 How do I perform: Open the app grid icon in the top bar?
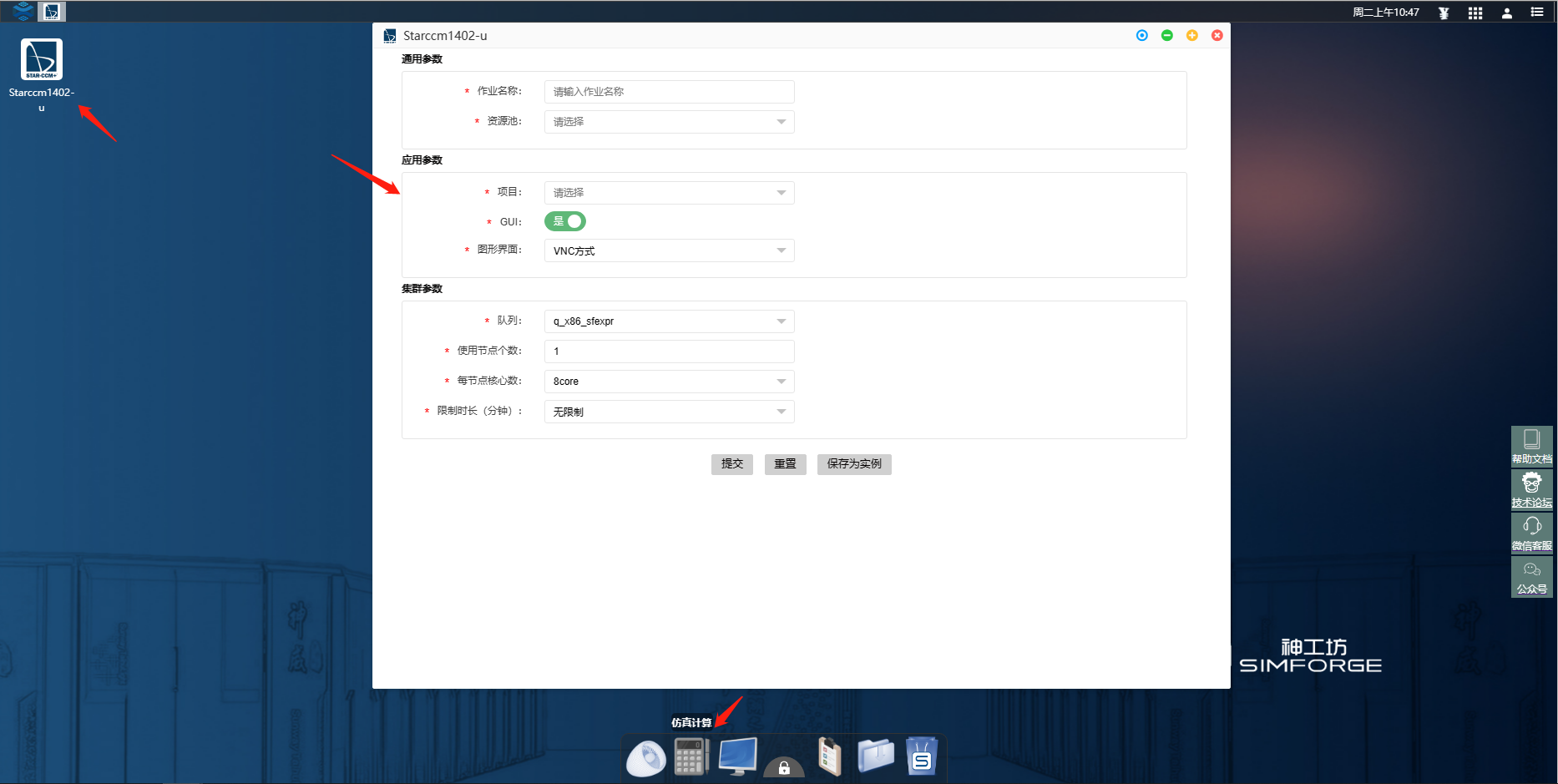click(x=1475, y=13)
